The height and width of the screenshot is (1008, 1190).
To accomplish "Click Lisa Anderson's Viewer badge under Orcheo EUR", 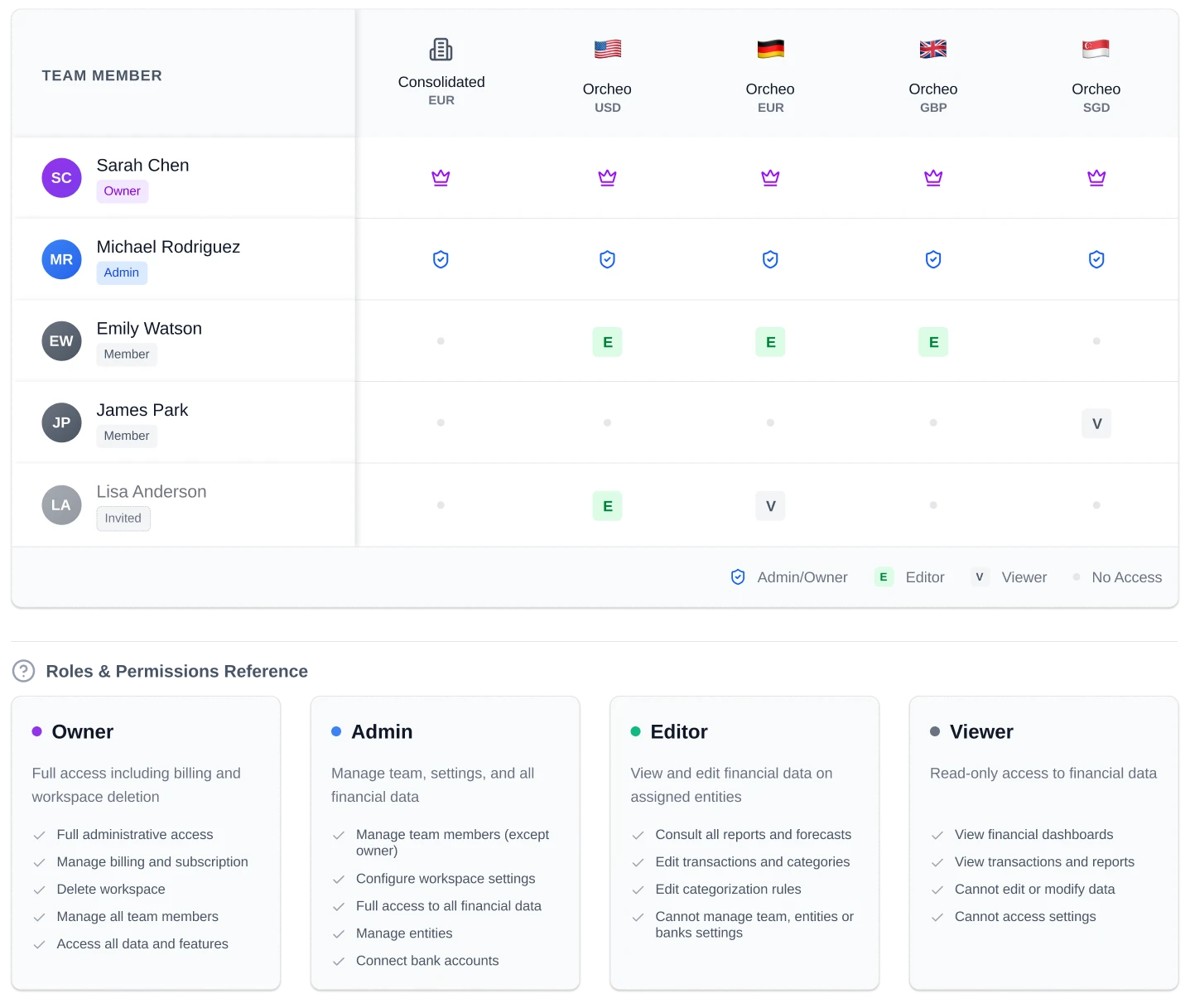I will click(770, 505).
